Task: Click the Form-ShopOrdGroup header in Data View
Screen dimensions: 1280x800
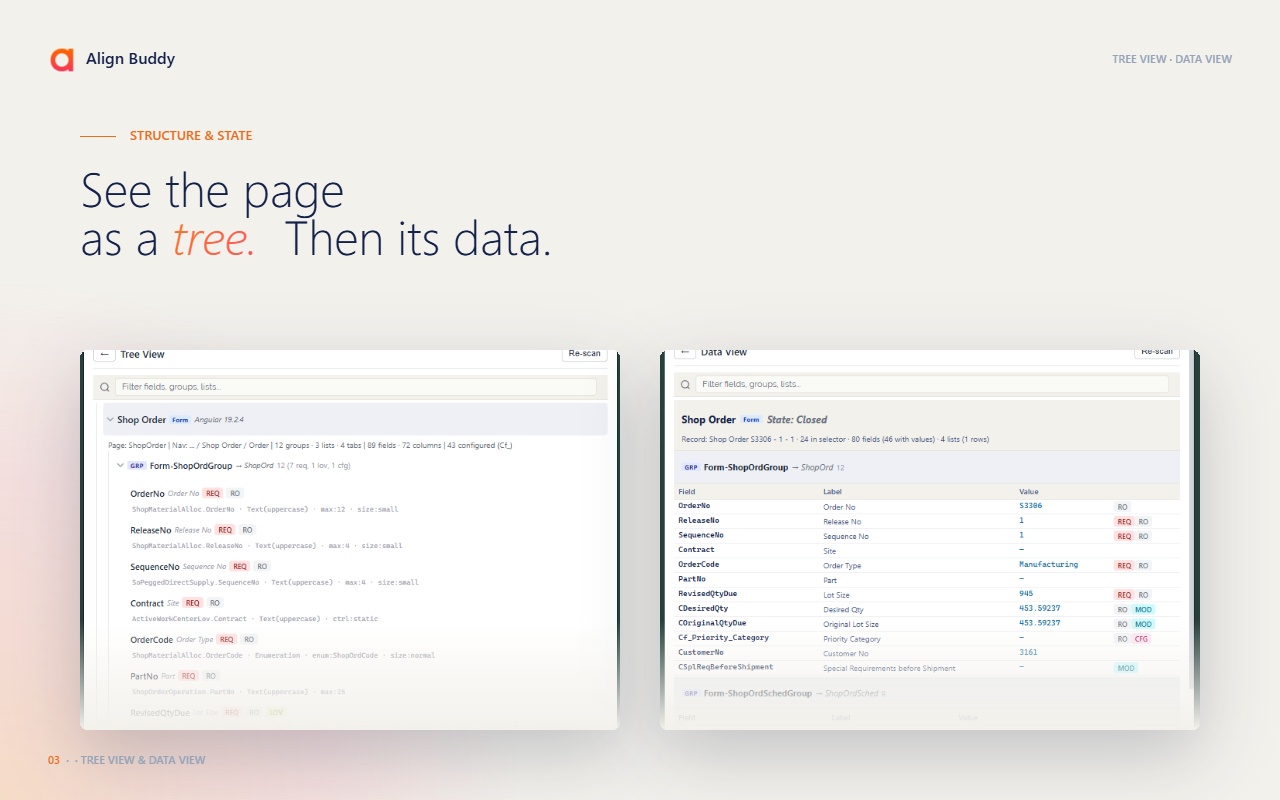Action: (927, 467)
